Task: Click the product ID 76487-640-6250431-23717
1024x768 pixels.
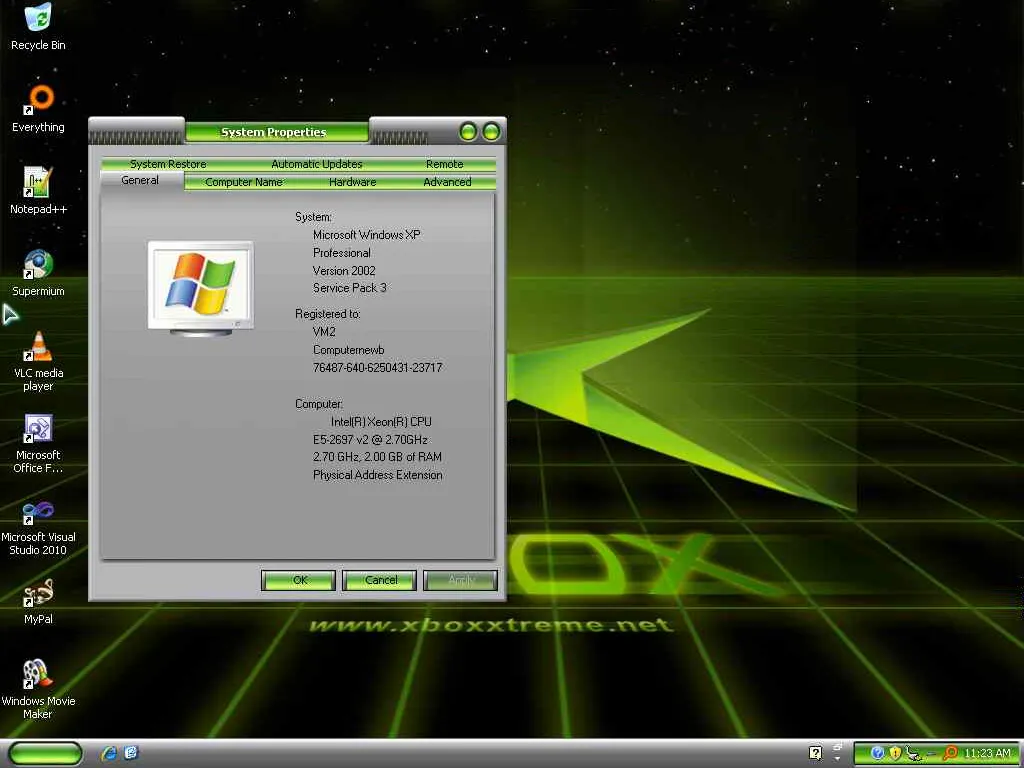Action: click(x=377, y=368)
